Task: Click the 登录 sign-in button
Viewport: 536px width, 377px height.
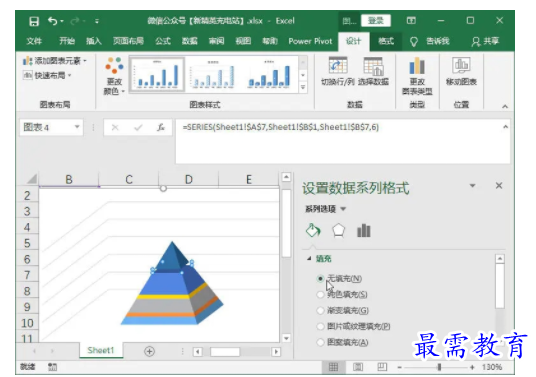Action: pos(375,21)
